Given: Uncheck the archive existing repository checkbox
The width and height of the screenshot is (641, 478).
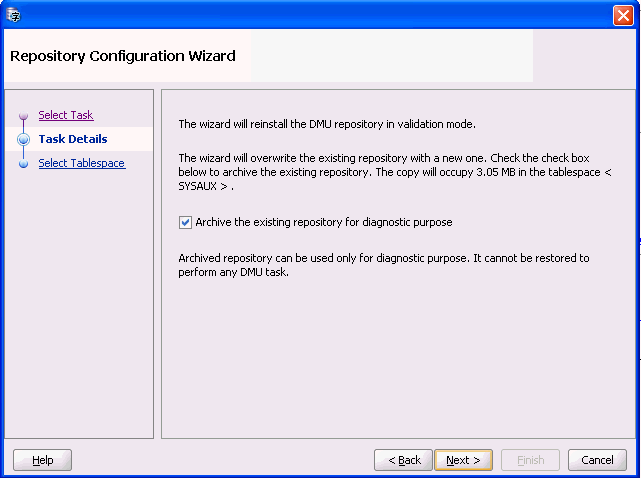Looking at the screenshot, I should pyautogui.click(x=185, y=222).
